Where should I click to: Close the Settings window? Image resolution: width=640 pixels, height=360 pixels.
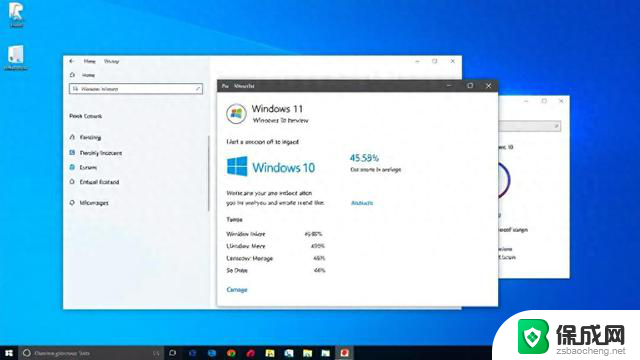pyautogui.click(x=453, y=61)
